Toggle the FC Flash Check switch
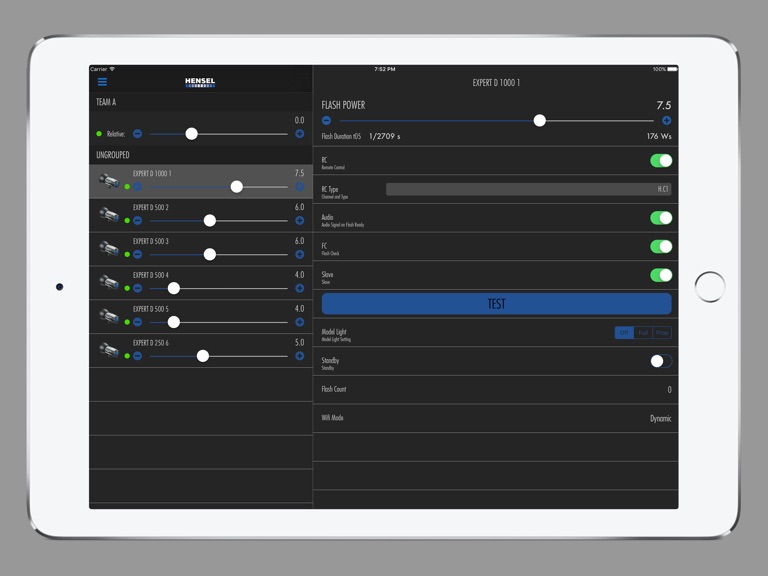The width and height of the screenshot is (768, 576). point(661,246)
